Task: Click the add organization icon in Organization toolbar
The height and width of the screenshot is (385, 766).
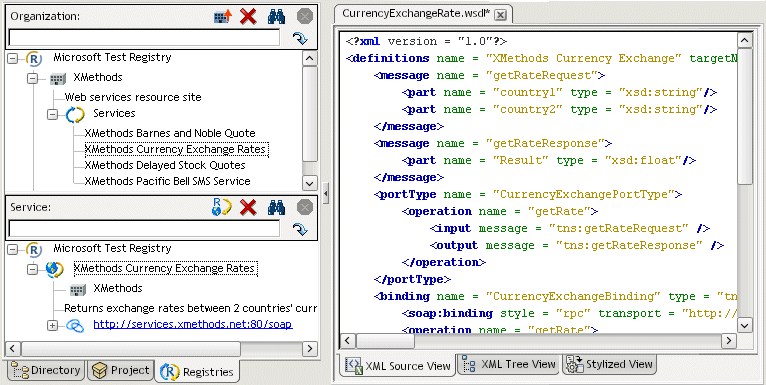Action: 223,17
